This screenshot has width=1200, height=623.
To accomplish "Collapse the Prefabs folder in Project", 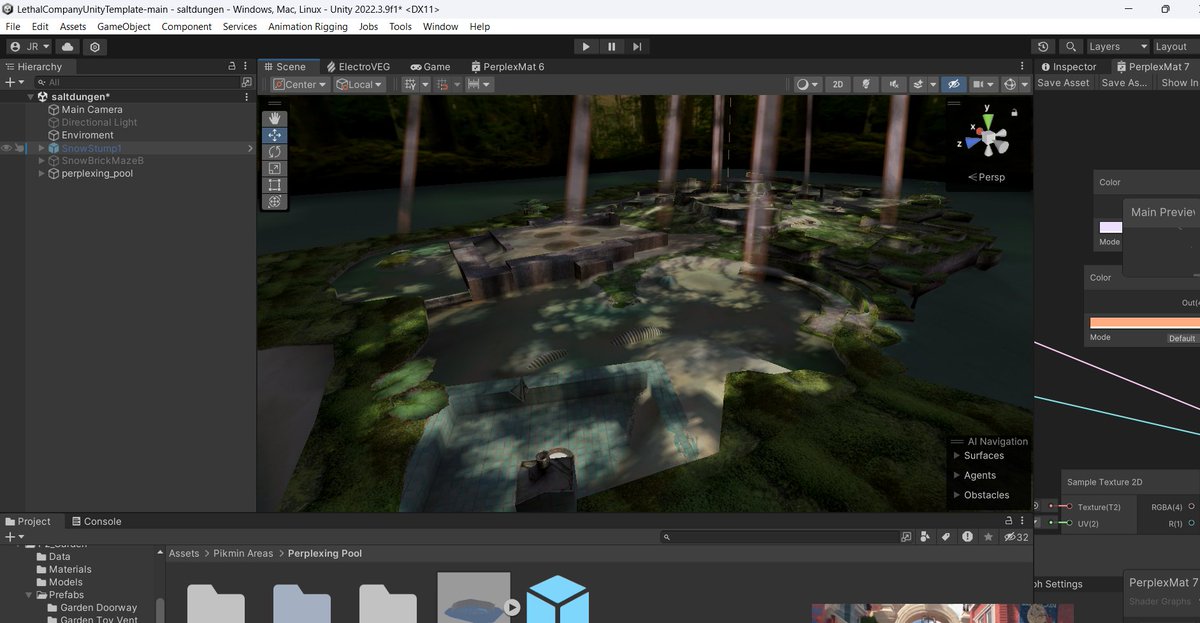I will [29, 595].
